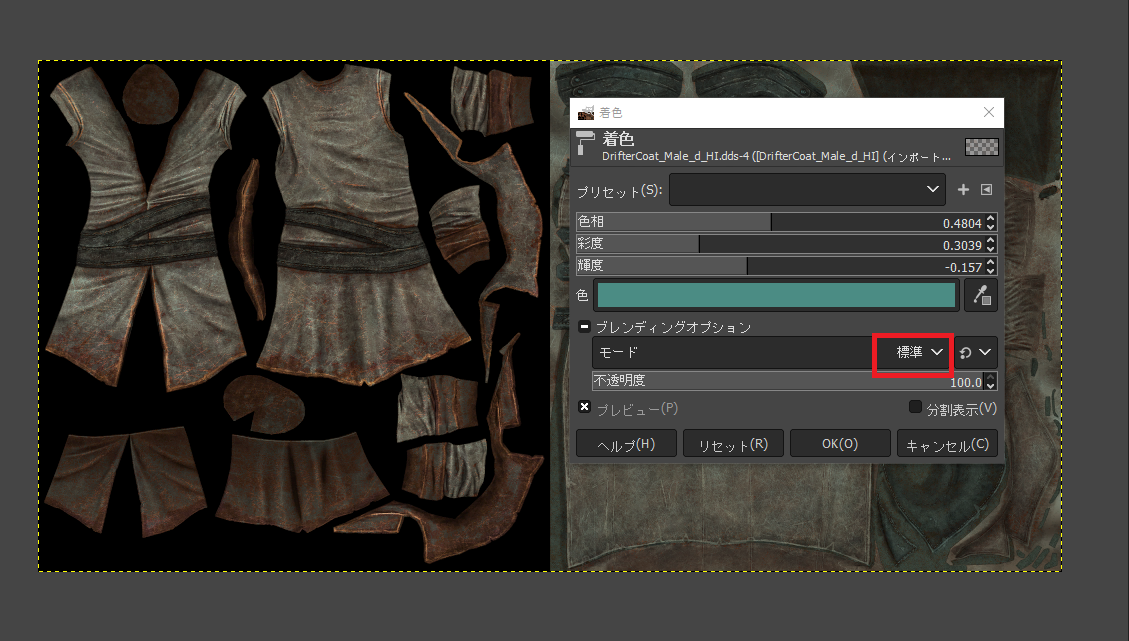Close the 着色 dialog
This screenshot has width=1129, height=641.
coord(989,112)
